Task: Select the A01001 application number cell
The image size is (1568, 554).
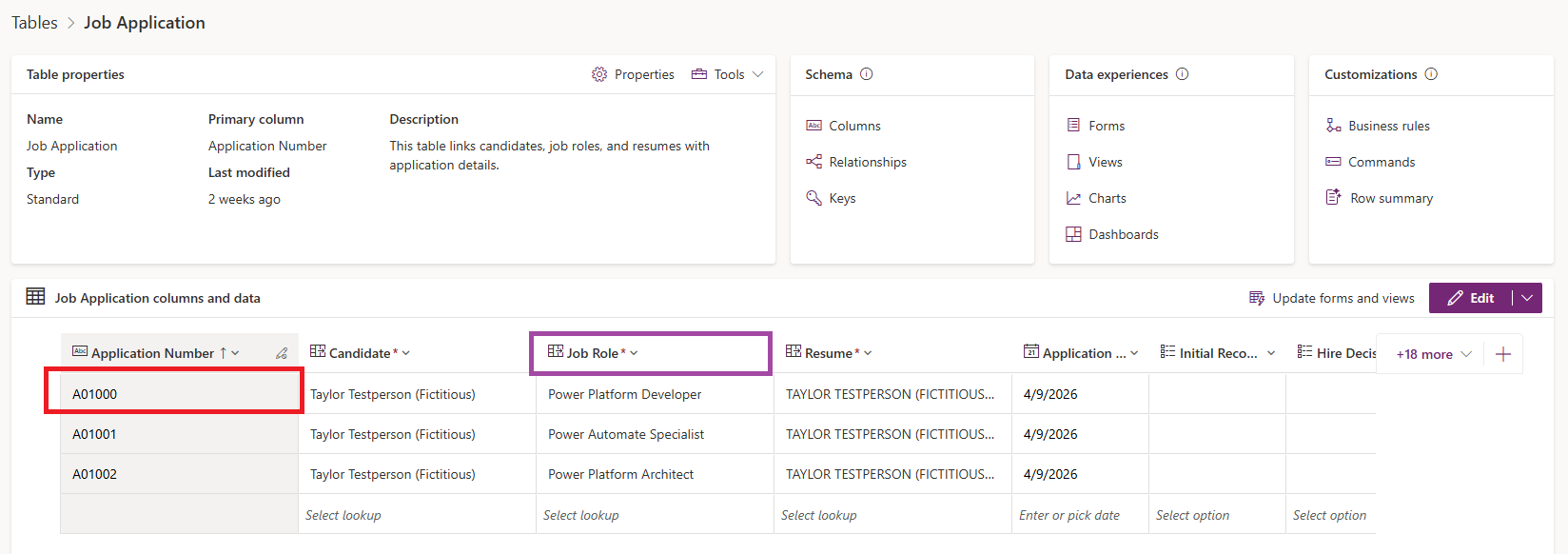Action: coord(180,434)
